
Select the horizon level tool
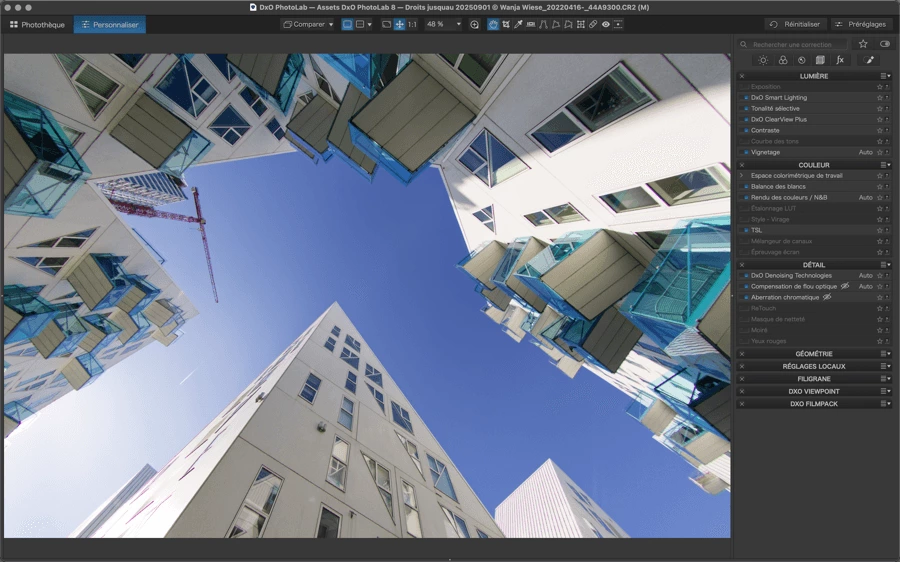pos(531,25)
